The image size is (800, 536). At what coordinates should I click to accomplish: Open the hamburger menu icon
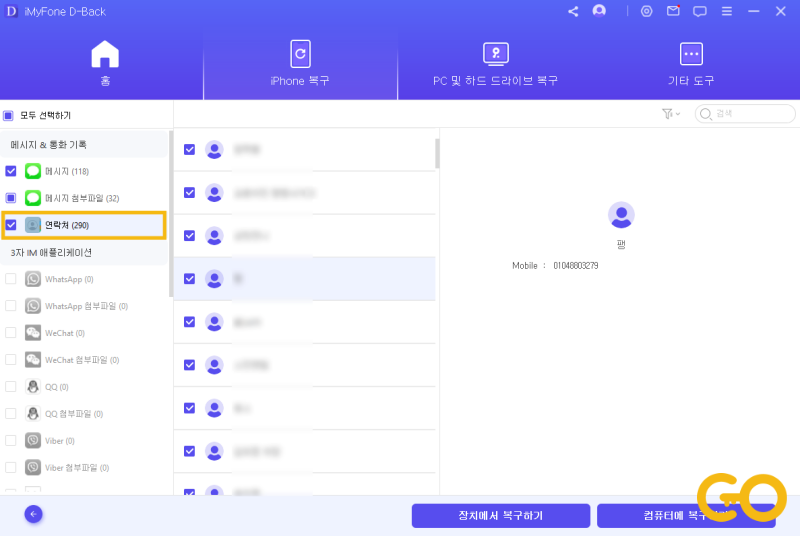727,11
